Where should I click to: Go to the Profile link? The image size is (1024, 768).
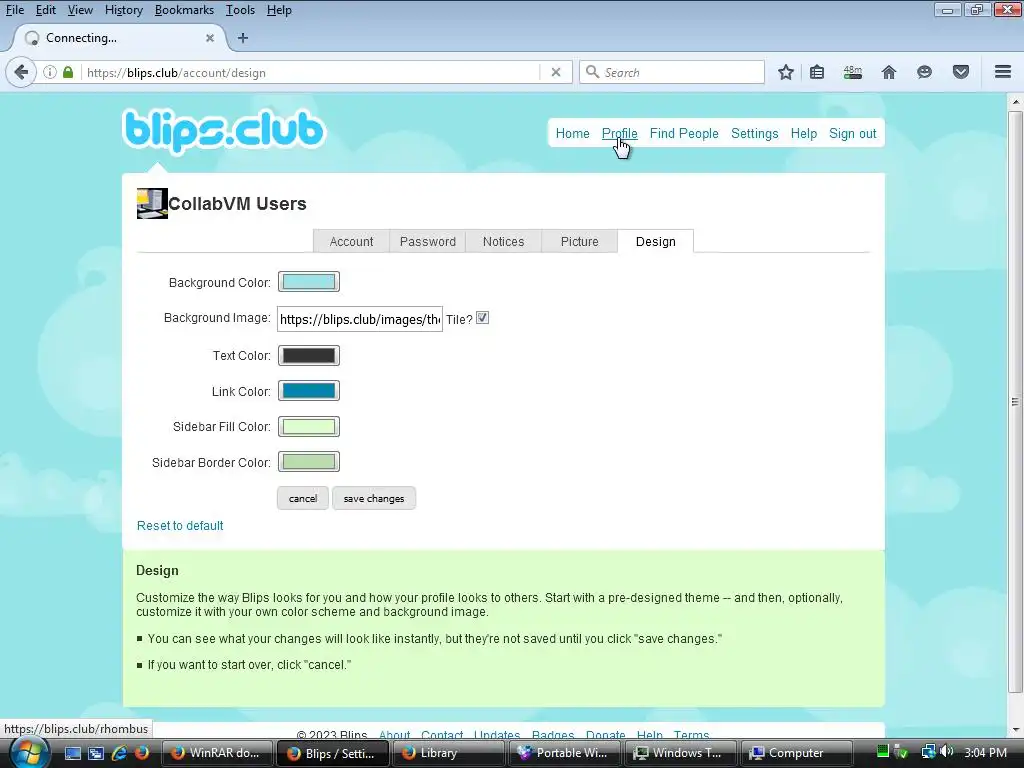(x=620, y=133)
